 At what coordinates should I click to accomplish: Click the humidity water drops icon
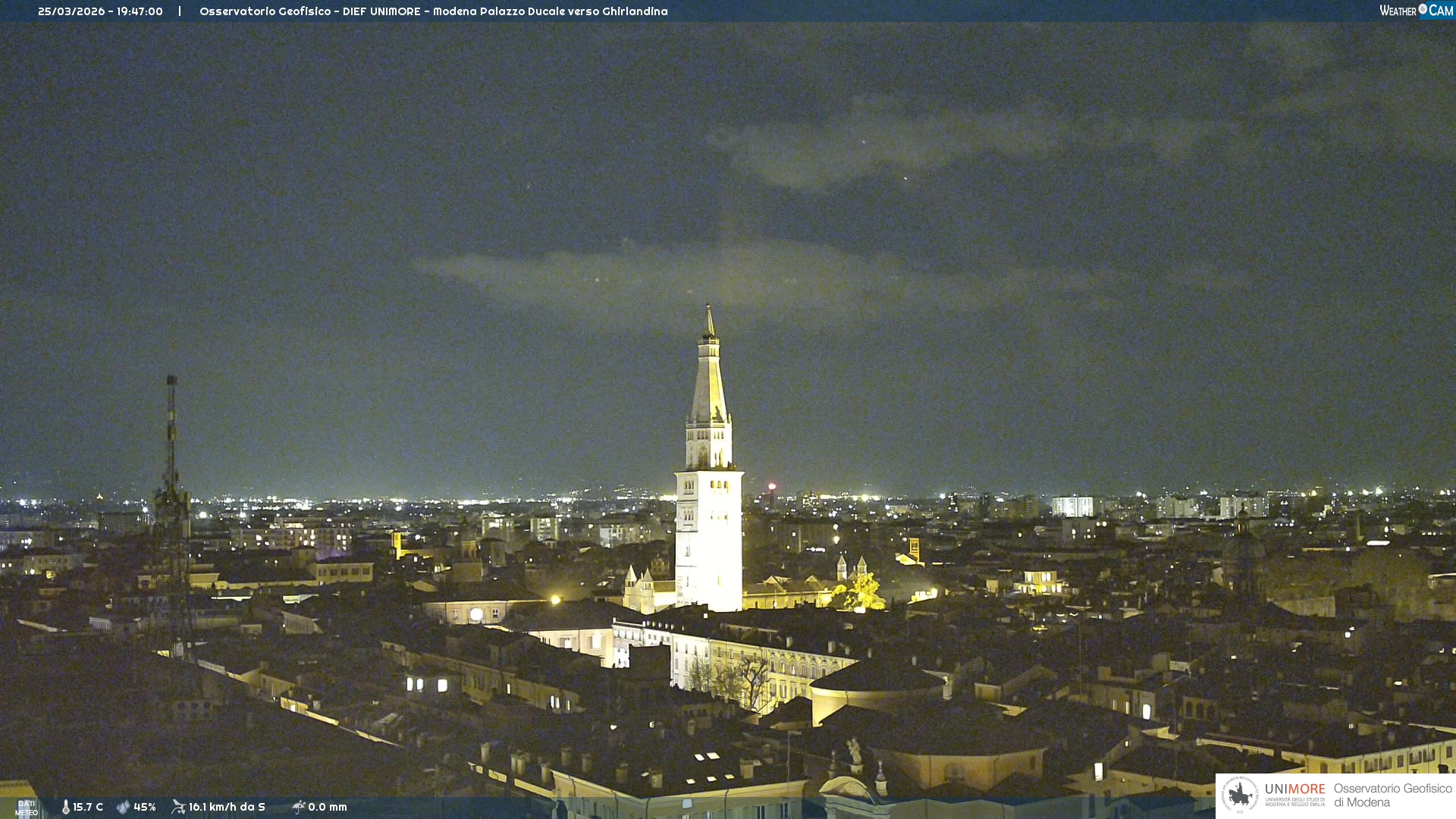[123, 807]
